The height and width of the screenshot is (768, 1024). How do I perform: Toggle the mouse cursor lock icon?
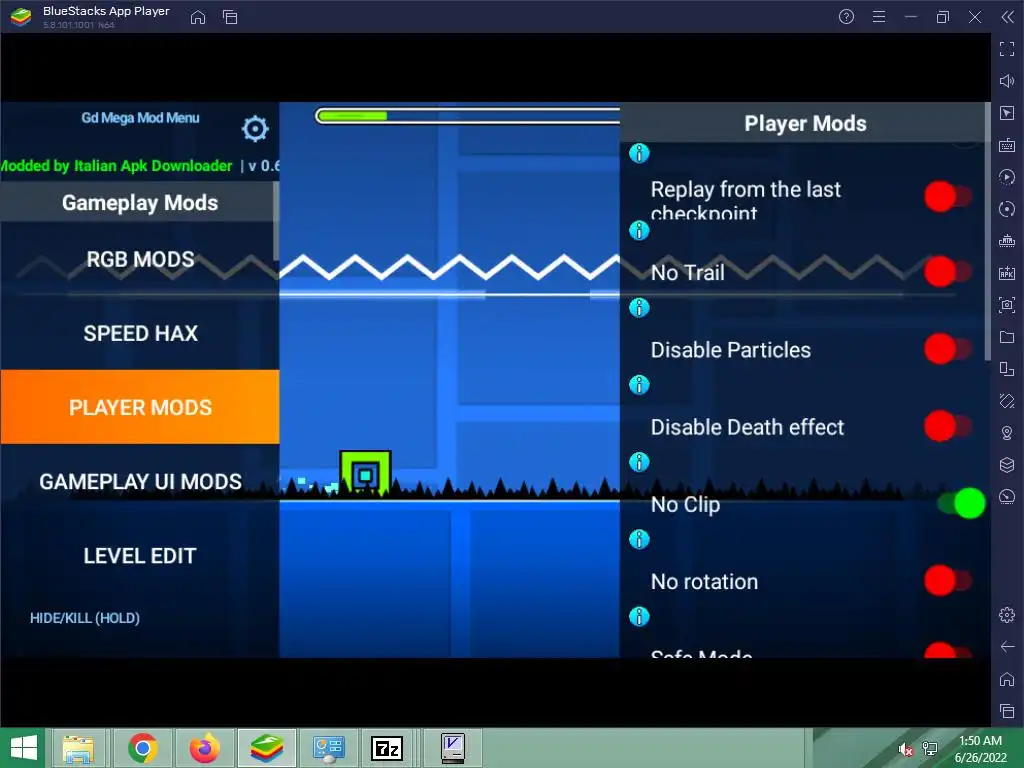tap(1007, 113)
